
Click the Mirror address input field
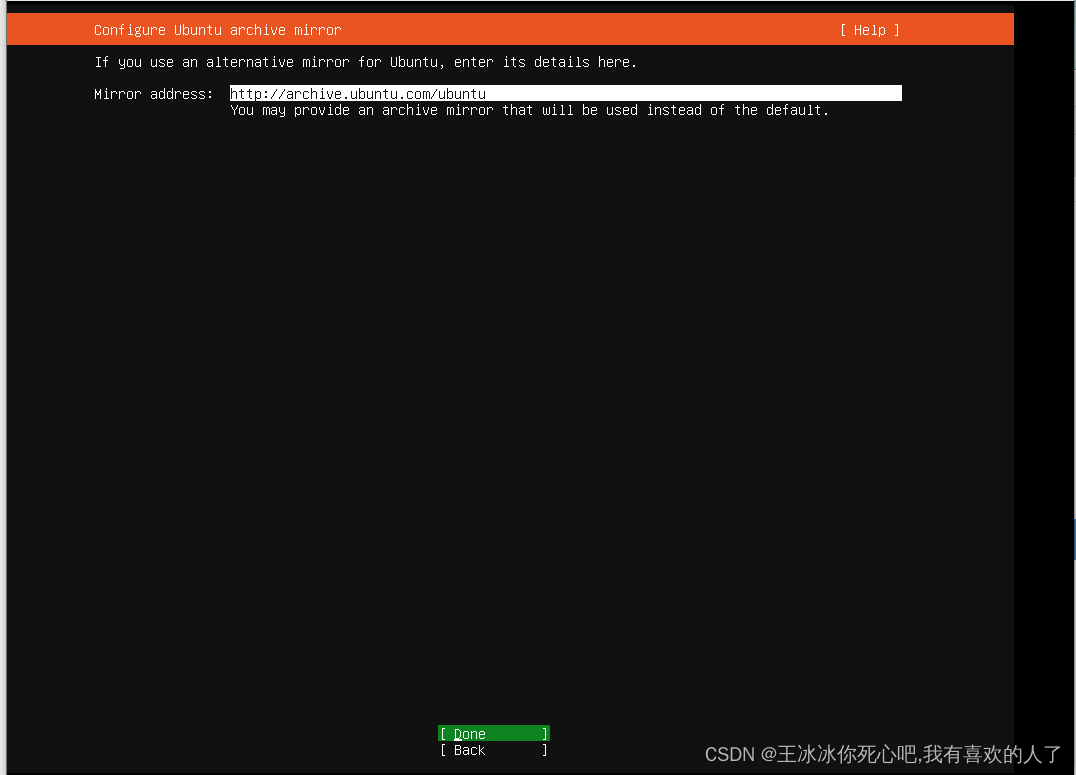[x=565, y=93]
